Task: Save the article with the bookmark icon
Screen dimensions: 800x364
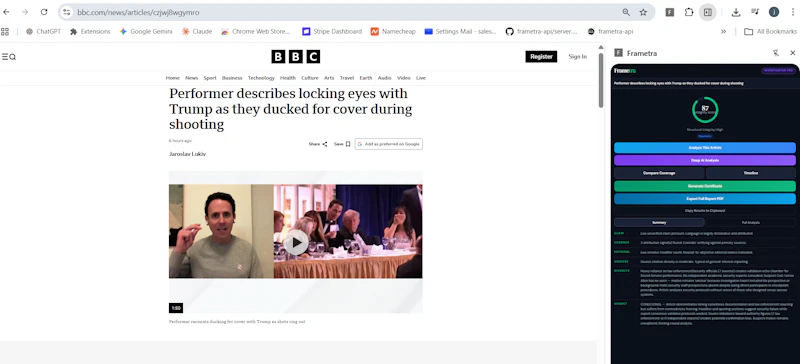Action: (342, 144)
